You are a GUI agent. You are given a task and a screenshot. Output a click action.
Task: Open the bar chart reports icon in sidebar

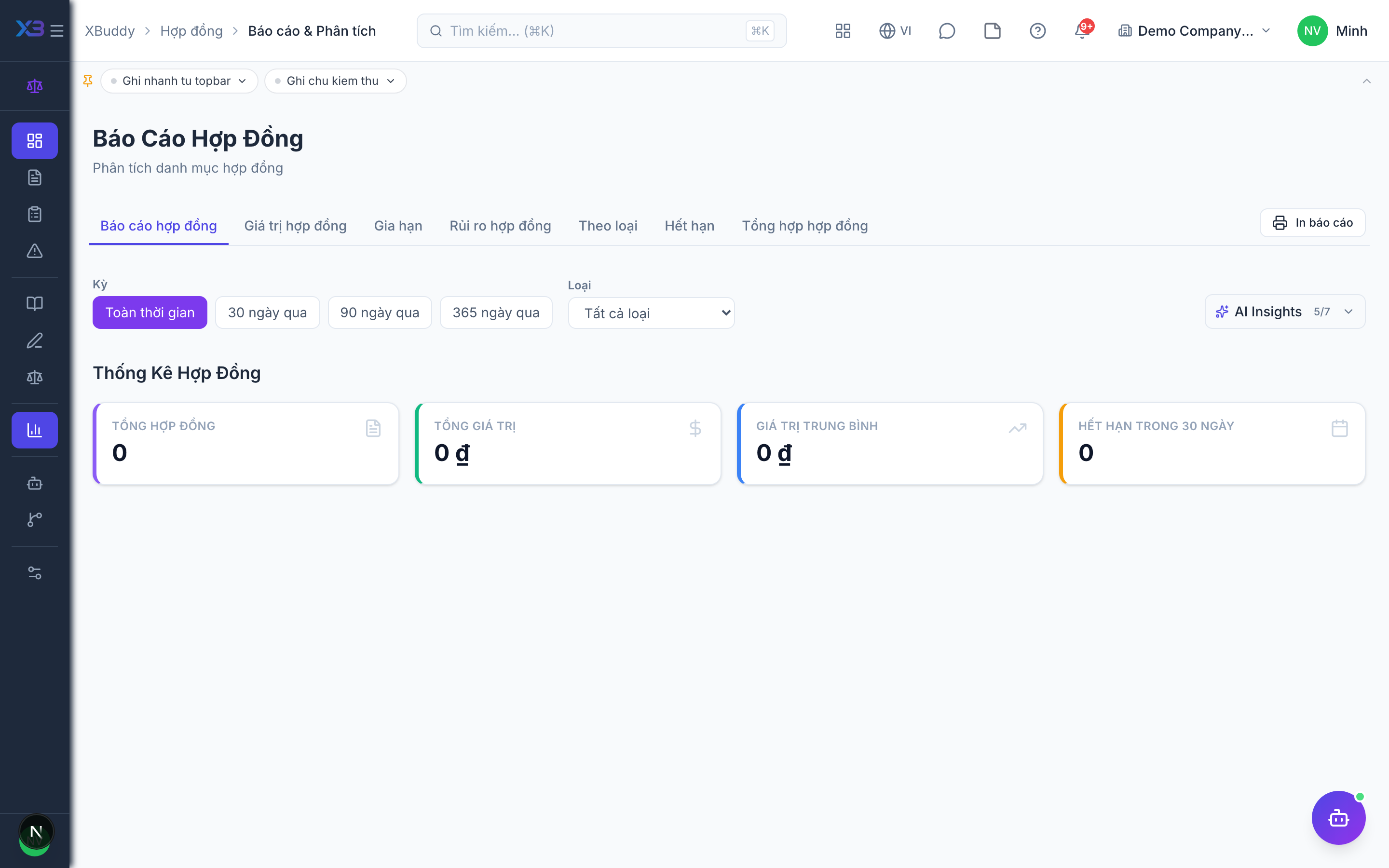click(x=34, y=430)
